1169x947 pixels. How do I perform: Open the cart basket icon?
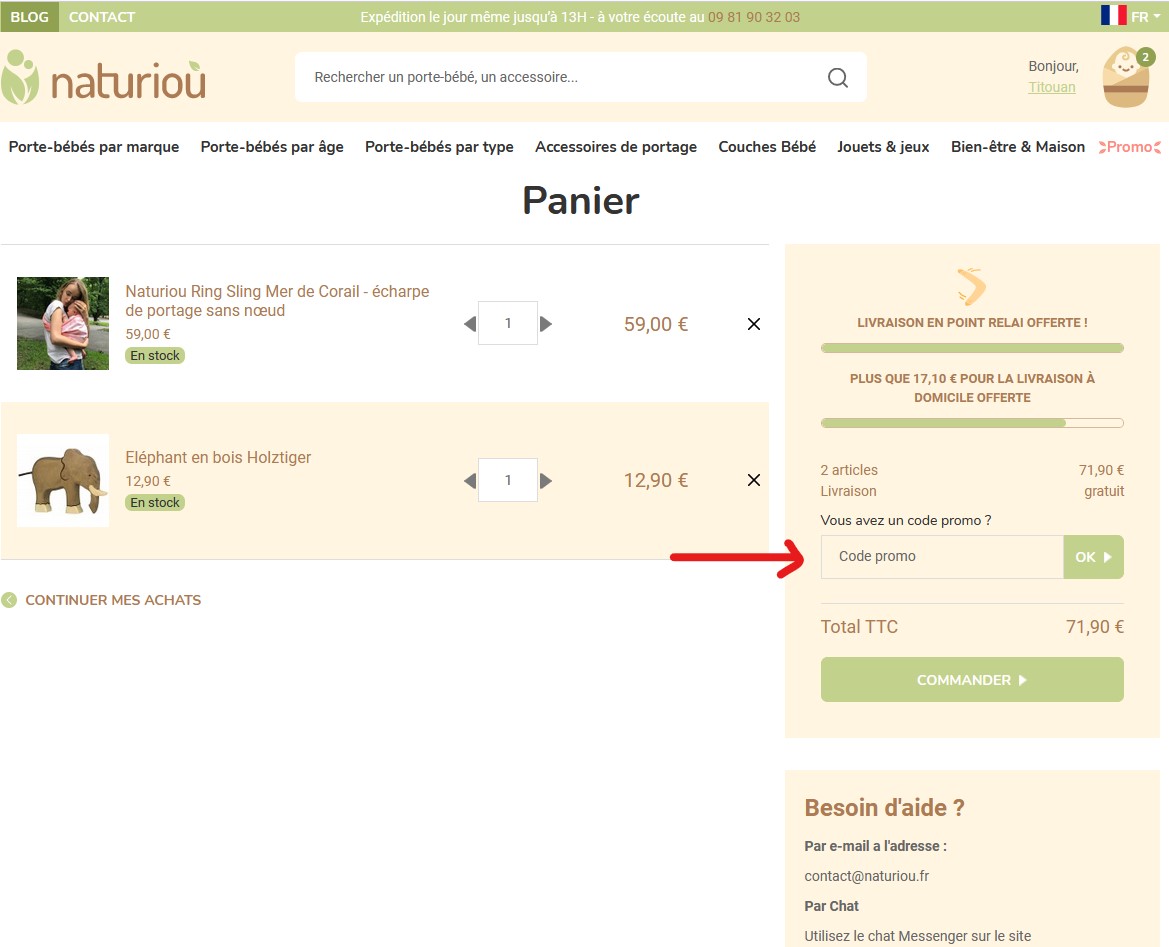(1125, 78)
